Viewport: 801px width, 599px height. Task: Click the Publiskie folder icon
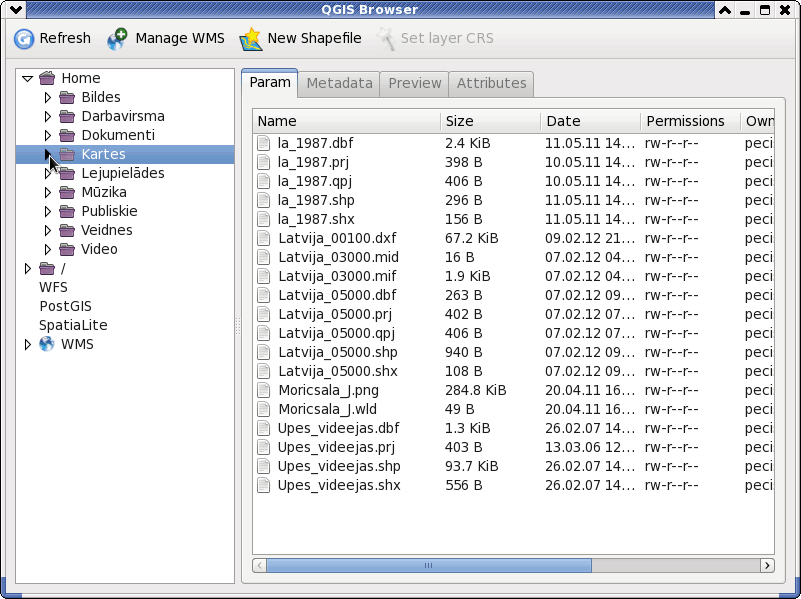pyautogui.click(x=67, y=211)
